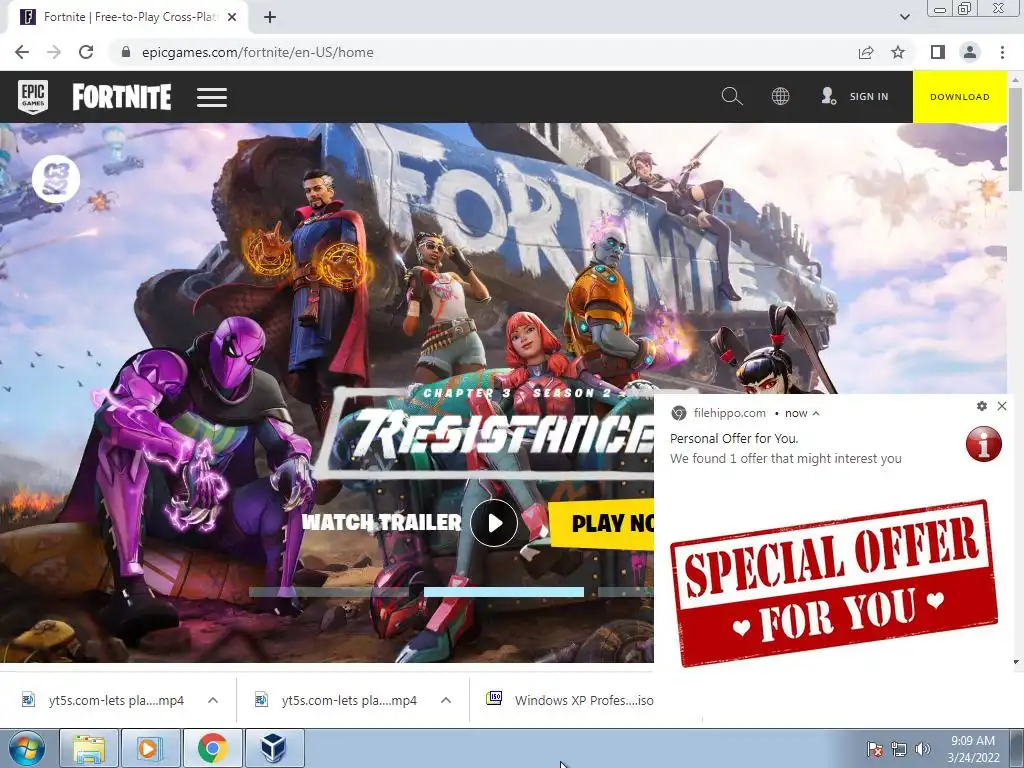Dismiss the filehippo notification
The image size is (1024, 768).
[x=1002, y=406]
